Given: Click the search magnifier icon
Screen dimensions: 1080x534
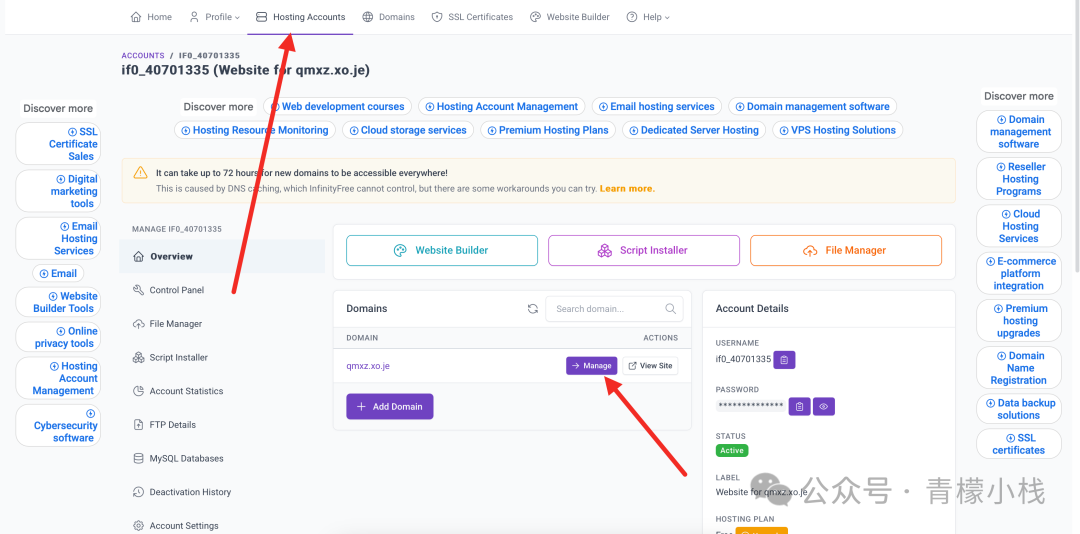Looking at the screenshot, I should click(671, 309).
